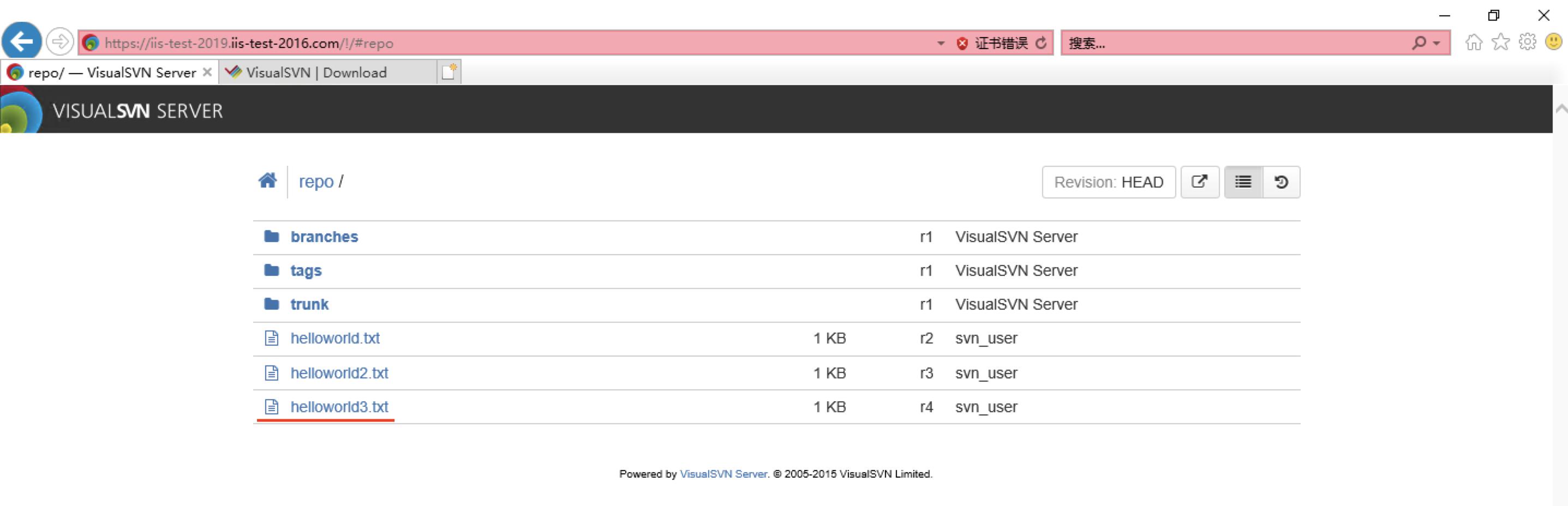
Task: Click the 1 KB size of helloworld3.txt
Action: (x=829, y=407)
